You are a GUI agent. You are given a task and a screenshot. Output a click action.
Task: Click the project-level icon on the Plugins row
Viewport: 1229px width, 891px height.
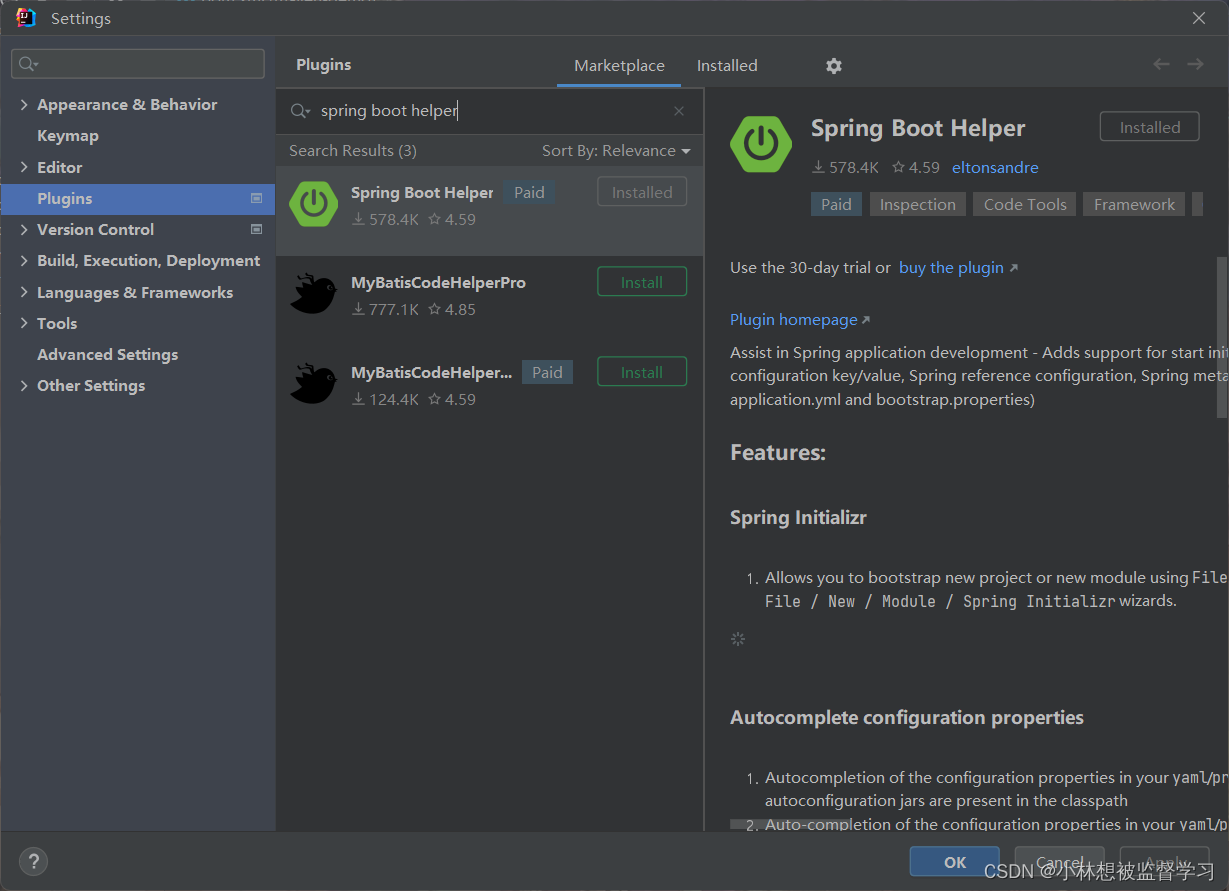(256, 198)
